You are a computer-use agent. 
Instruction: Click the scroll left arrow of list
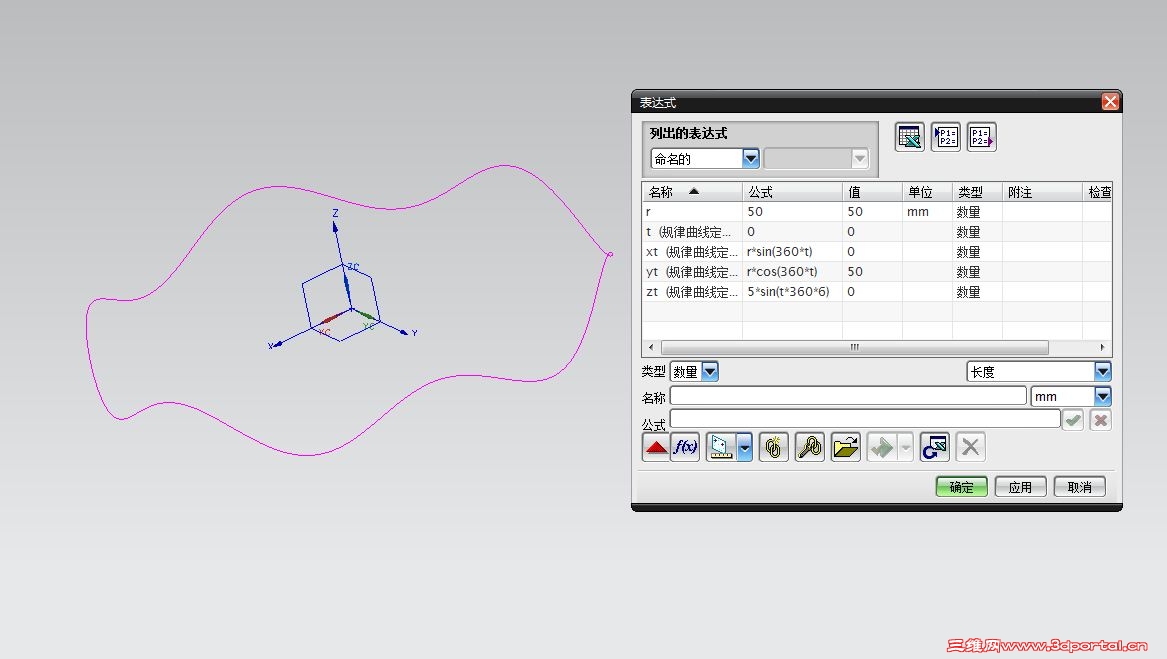coord(651,347)
